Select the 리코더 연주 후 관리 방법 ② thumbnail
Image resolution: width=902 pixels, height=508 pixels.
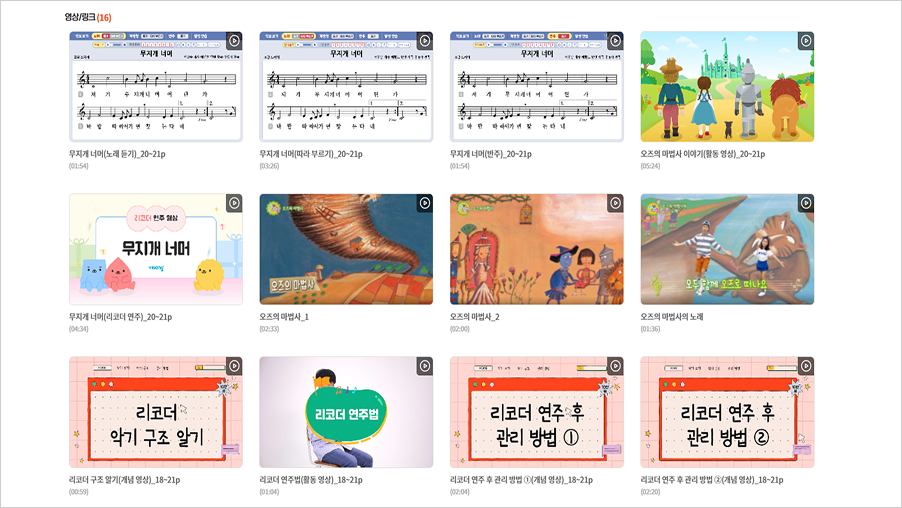tap(727, 412)
